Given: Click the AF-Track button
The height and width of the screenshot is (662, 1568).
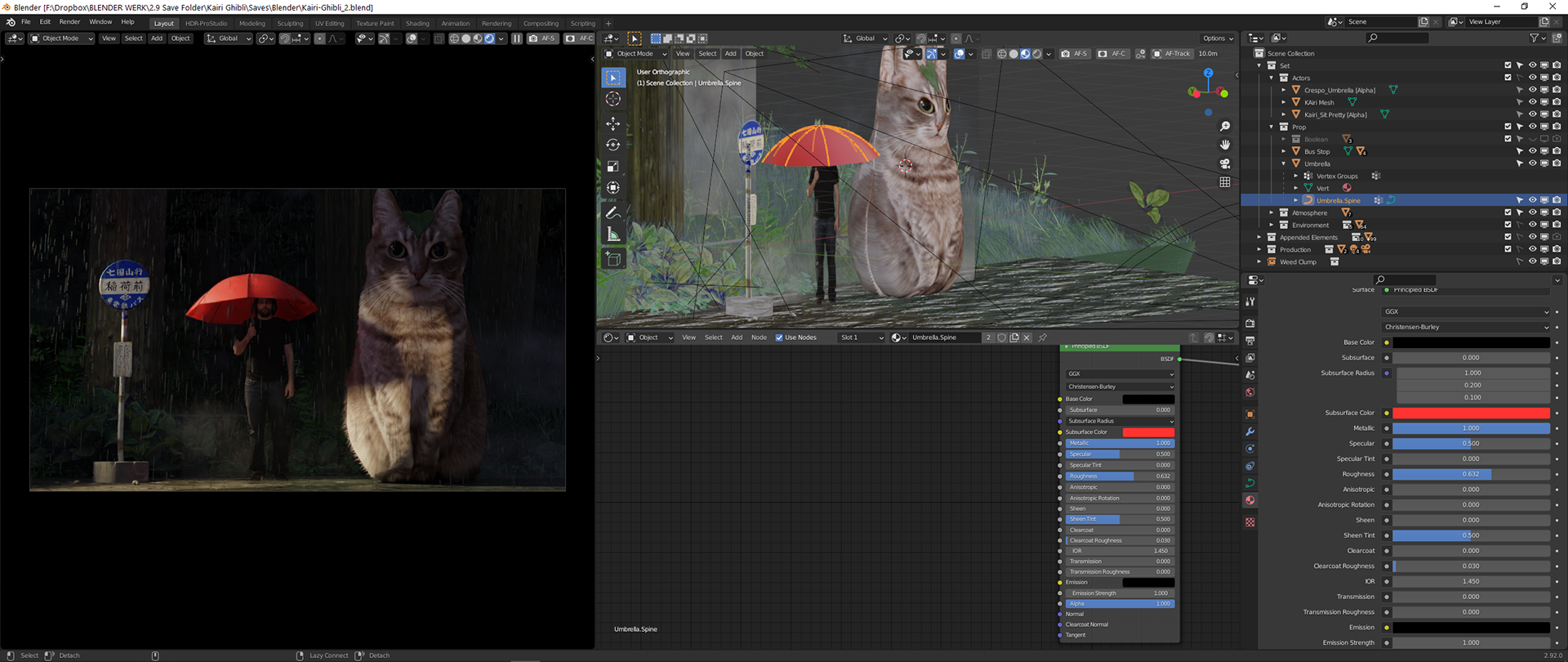Looking at the screenshot, I should click(x=1172, y=54).
